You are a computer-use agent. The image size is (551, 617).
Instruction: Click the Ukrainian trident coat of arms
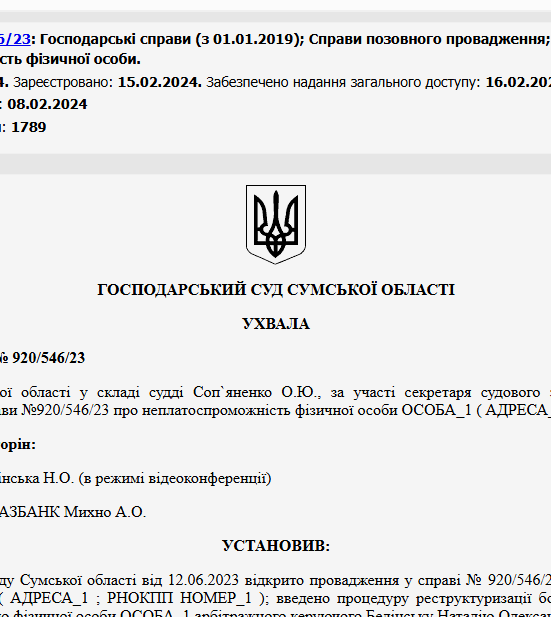[x=276, y=224]
